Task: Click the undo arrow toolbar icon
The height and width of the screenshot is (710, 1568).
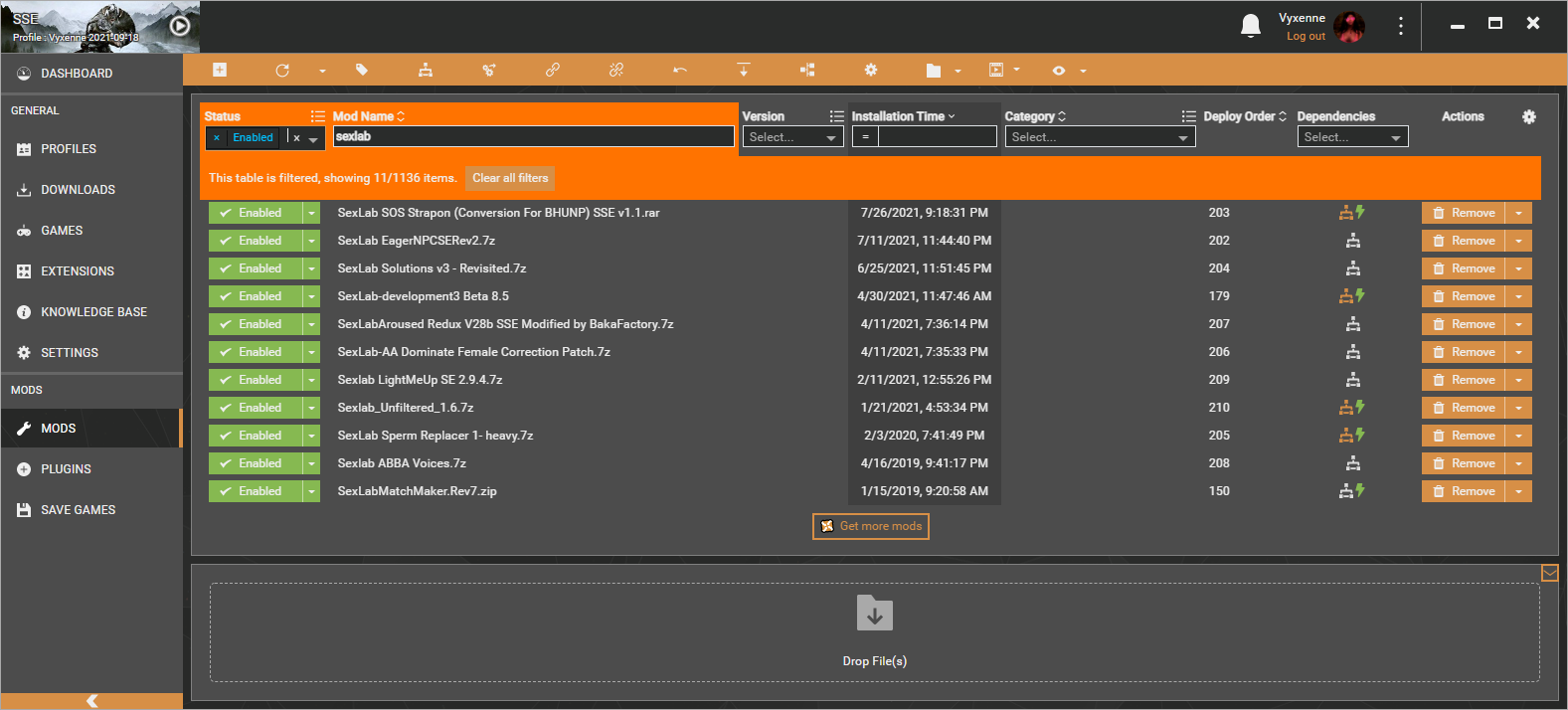Action: 680,70
